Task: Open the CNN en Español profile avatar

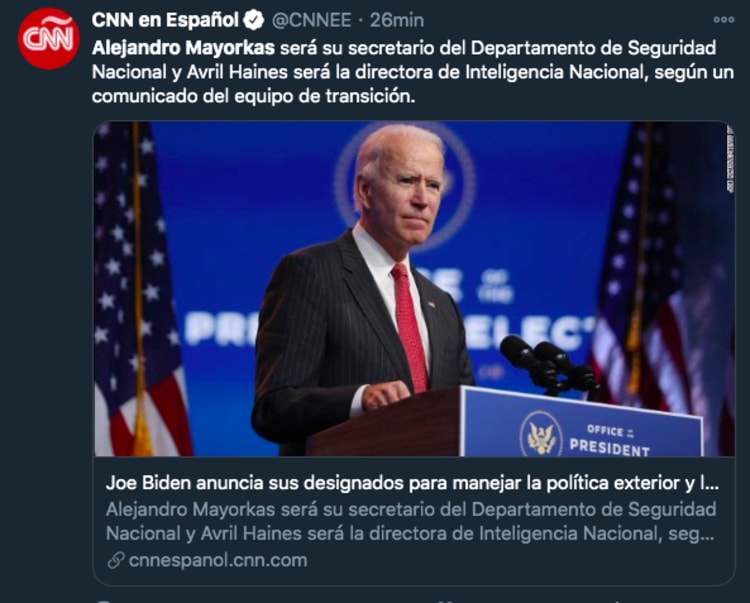Action: coord(48,38)
